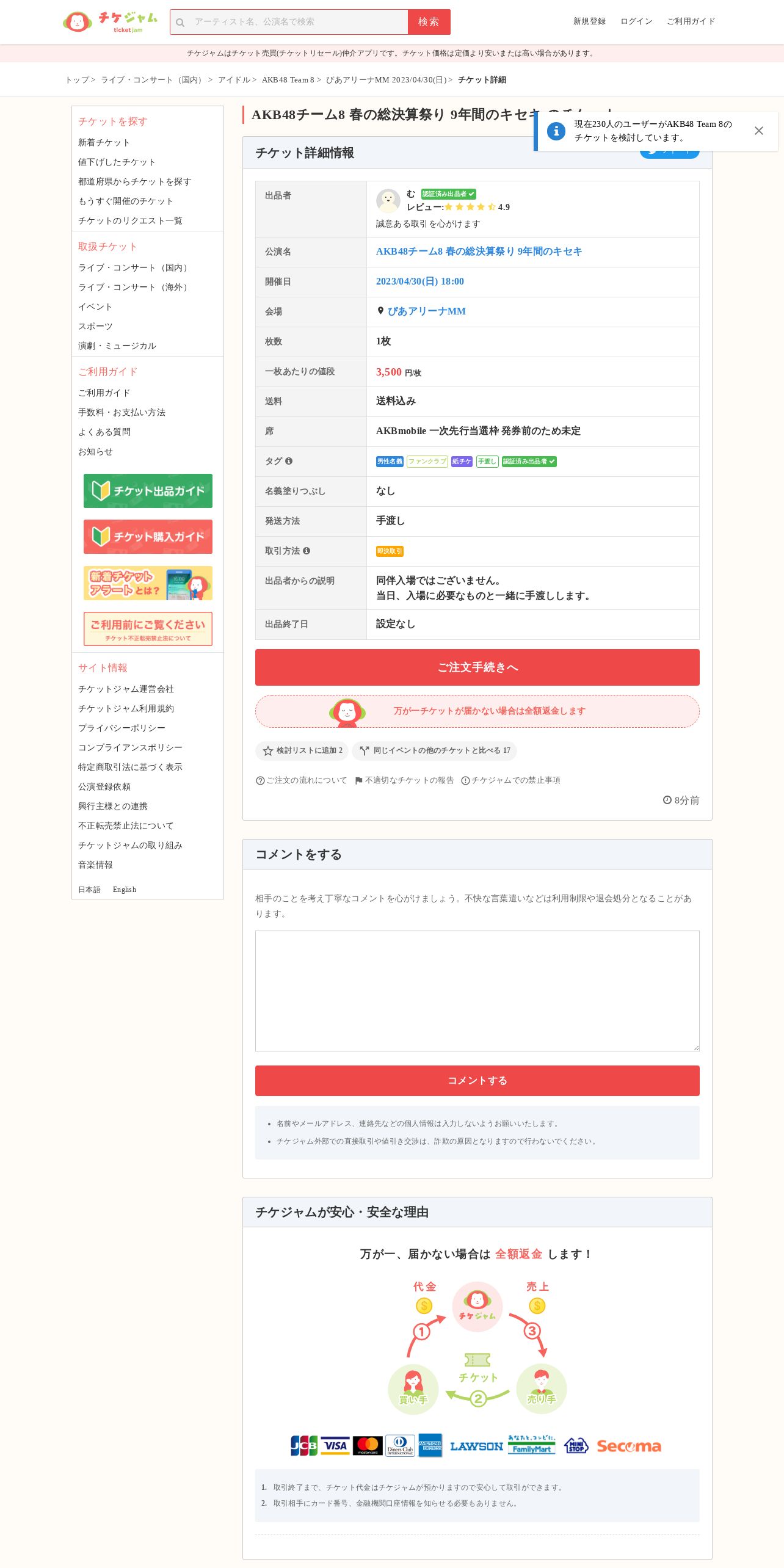Open プライバシーポリシー in sidebar
This screenshot has width=784, height=1568.
coord(122,728)
